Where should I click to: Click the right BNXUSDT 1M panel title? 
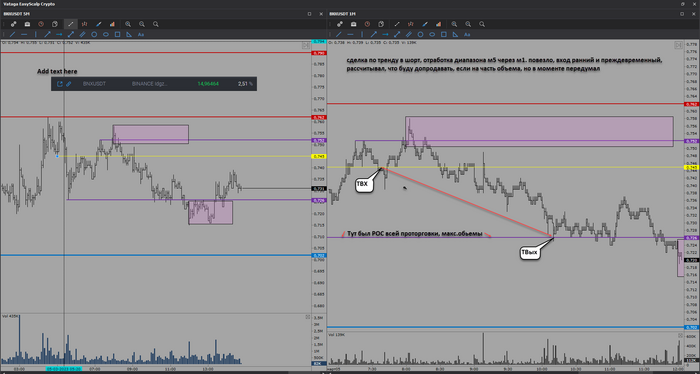click(342, 14)
